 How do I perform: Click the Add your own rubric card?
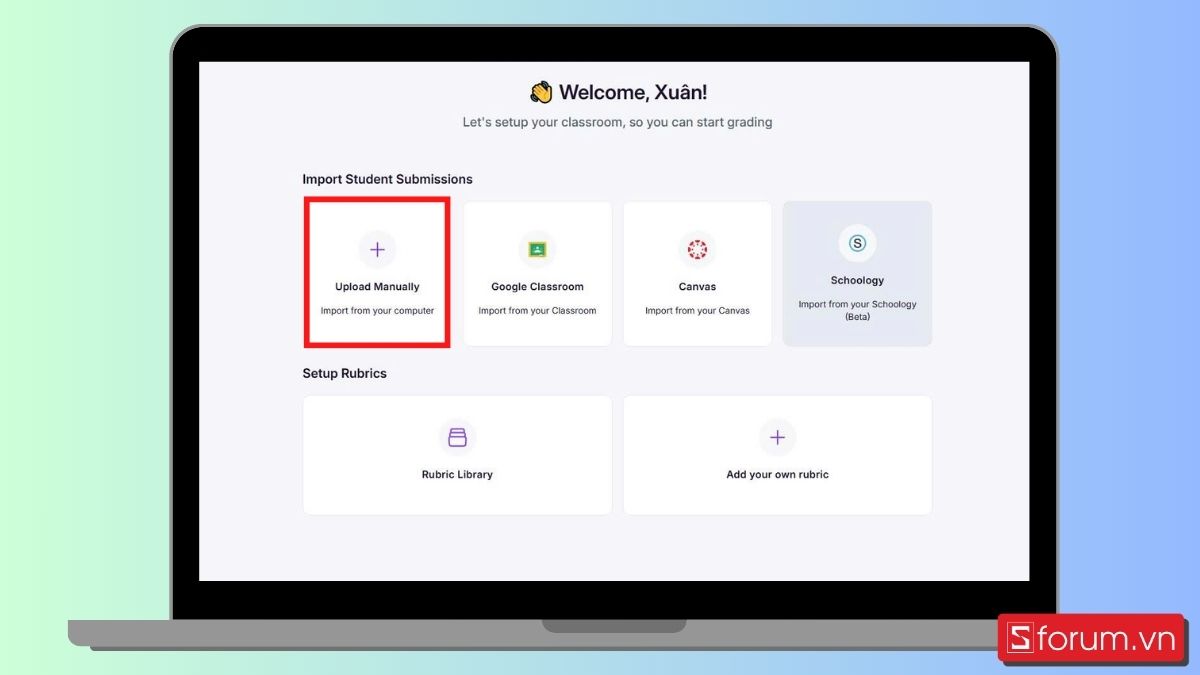click(x=777, y=455)
